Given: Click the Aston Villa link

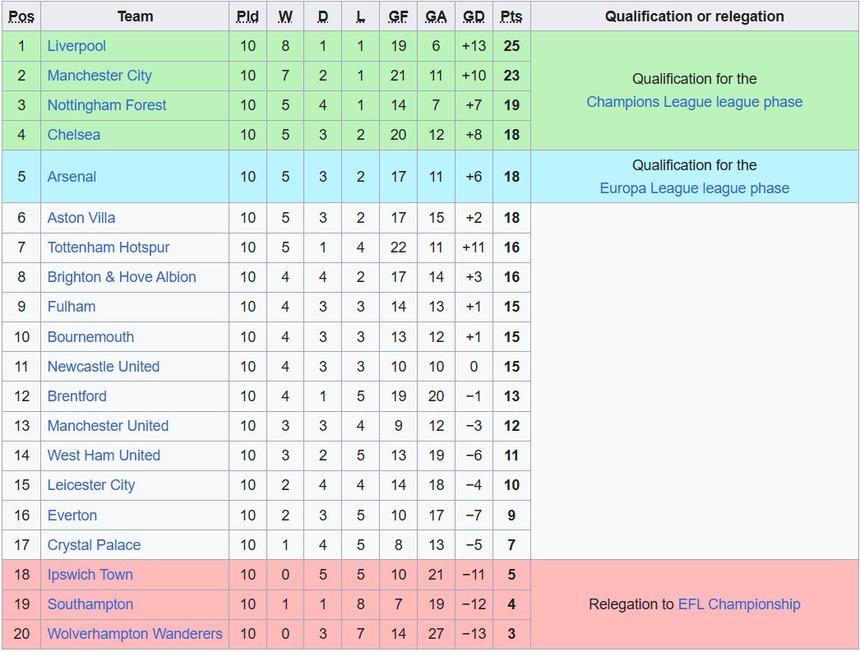Looking at the screenshot, I should [x=81, y=218].
